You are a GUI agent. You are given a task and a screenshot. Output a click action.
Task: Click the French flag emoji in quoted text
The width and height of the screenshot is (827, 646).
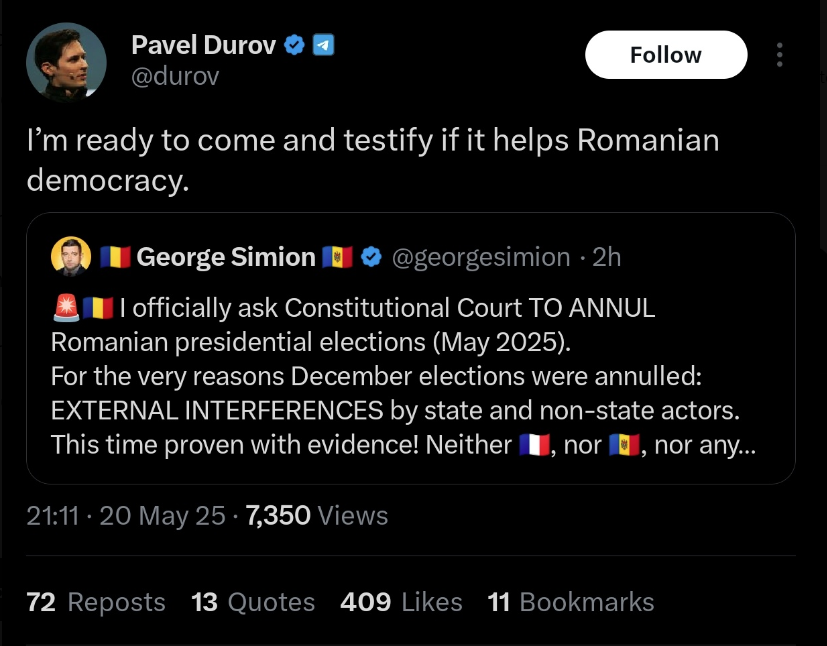click(535, 444)
